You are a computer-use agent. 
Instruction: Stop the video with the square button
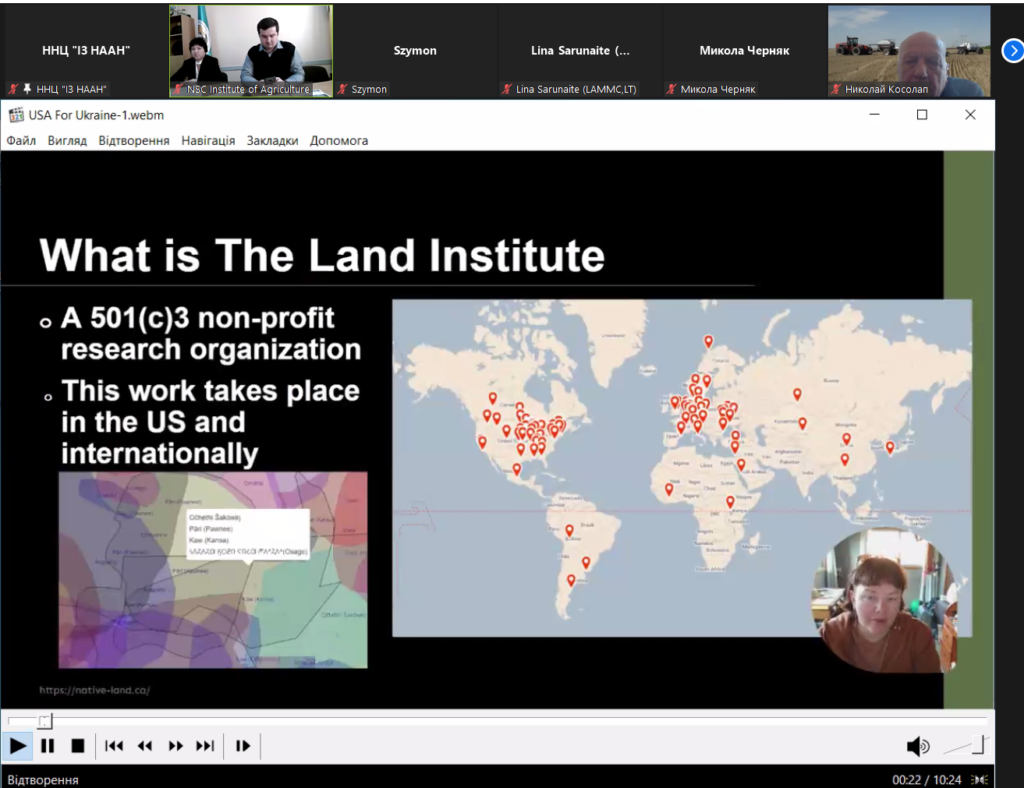(x=77, y=746)
